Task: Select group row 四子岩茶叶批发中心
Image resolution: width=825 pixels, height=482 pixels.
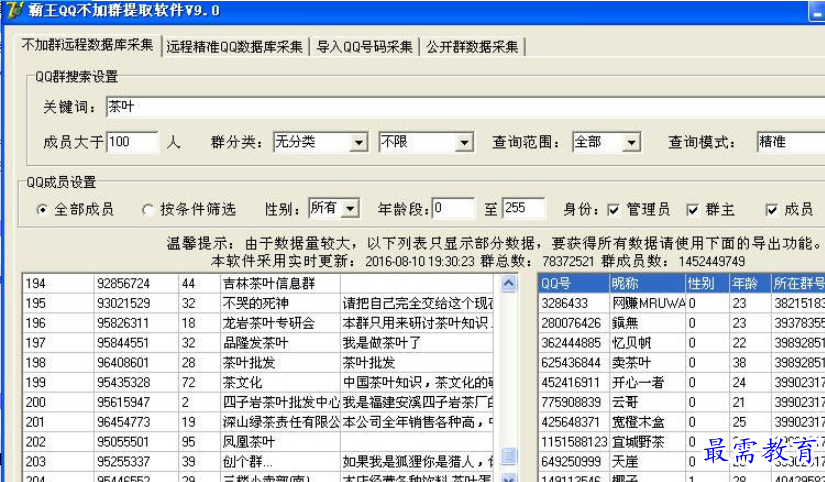Action: tap(258, 402)
